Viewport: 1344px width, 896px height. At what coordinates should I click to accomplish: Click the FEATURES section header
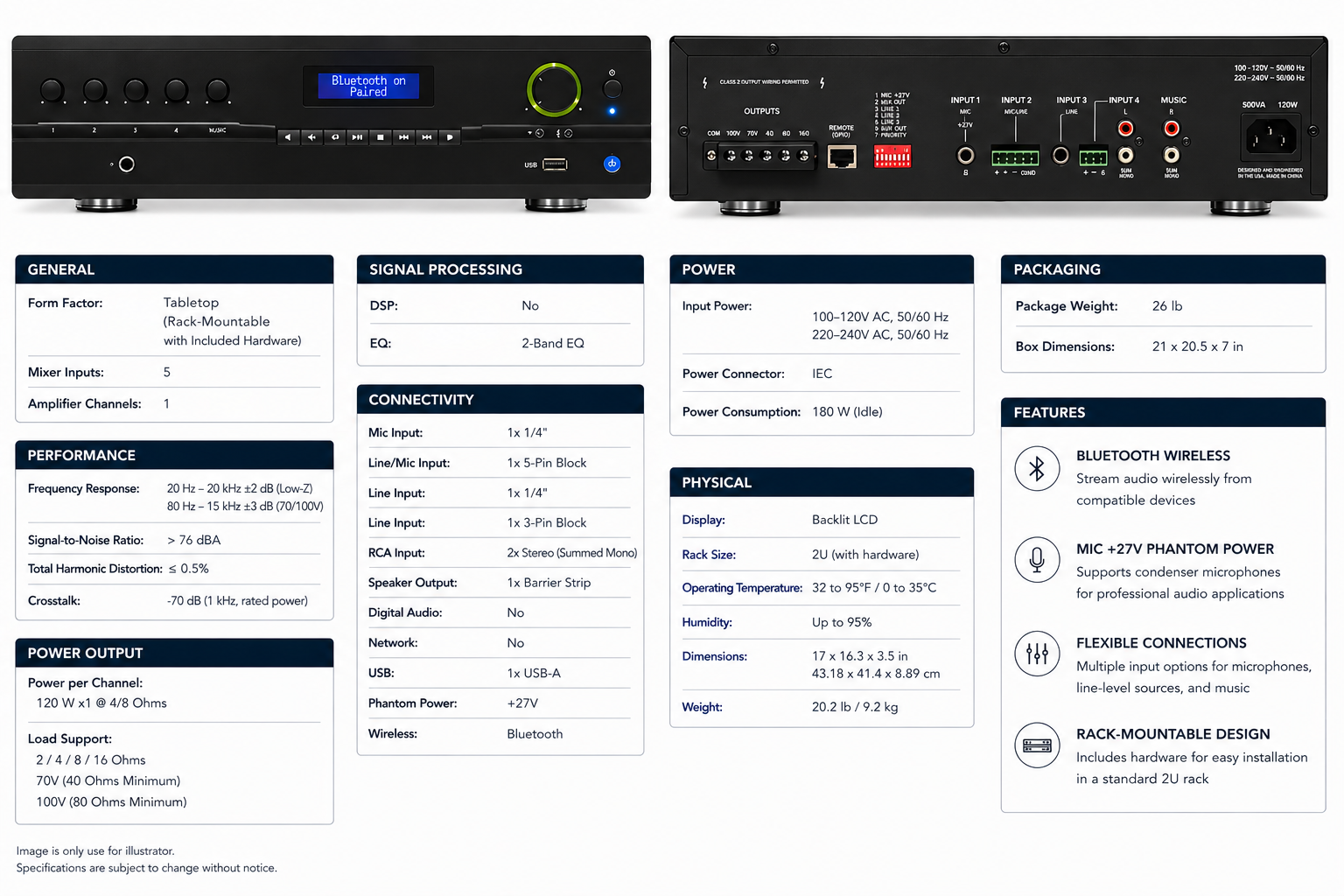coord(1164,412)
